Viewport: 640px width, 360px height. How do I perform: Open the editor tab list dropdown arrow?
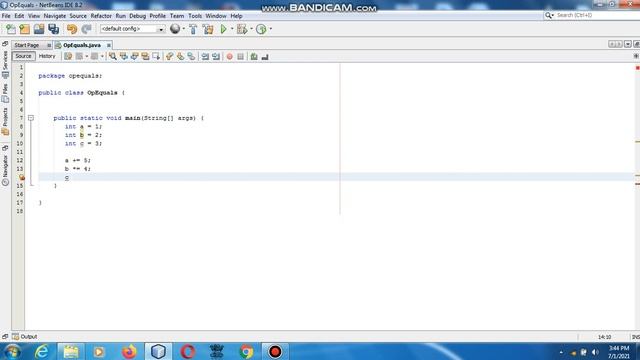click(x=628, y=44)
